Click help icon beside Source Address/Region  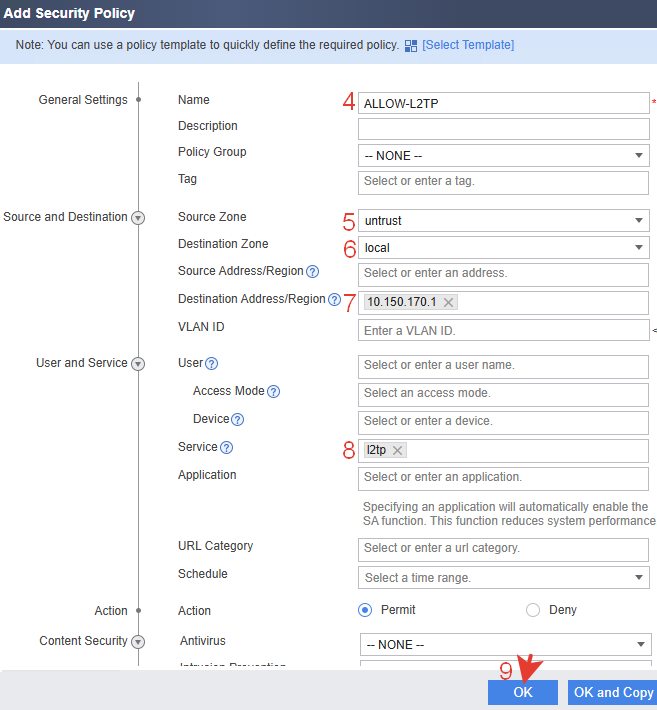(312, 272)
